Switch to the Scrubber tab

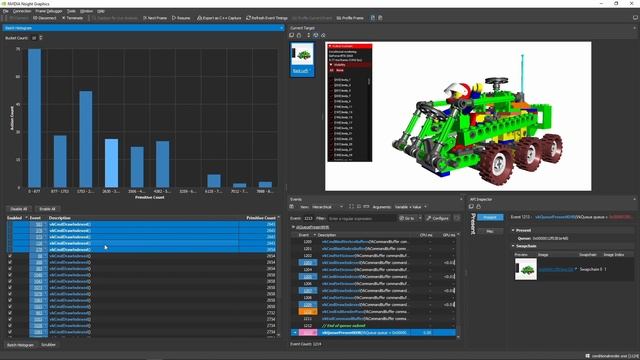tap(48, 345)
